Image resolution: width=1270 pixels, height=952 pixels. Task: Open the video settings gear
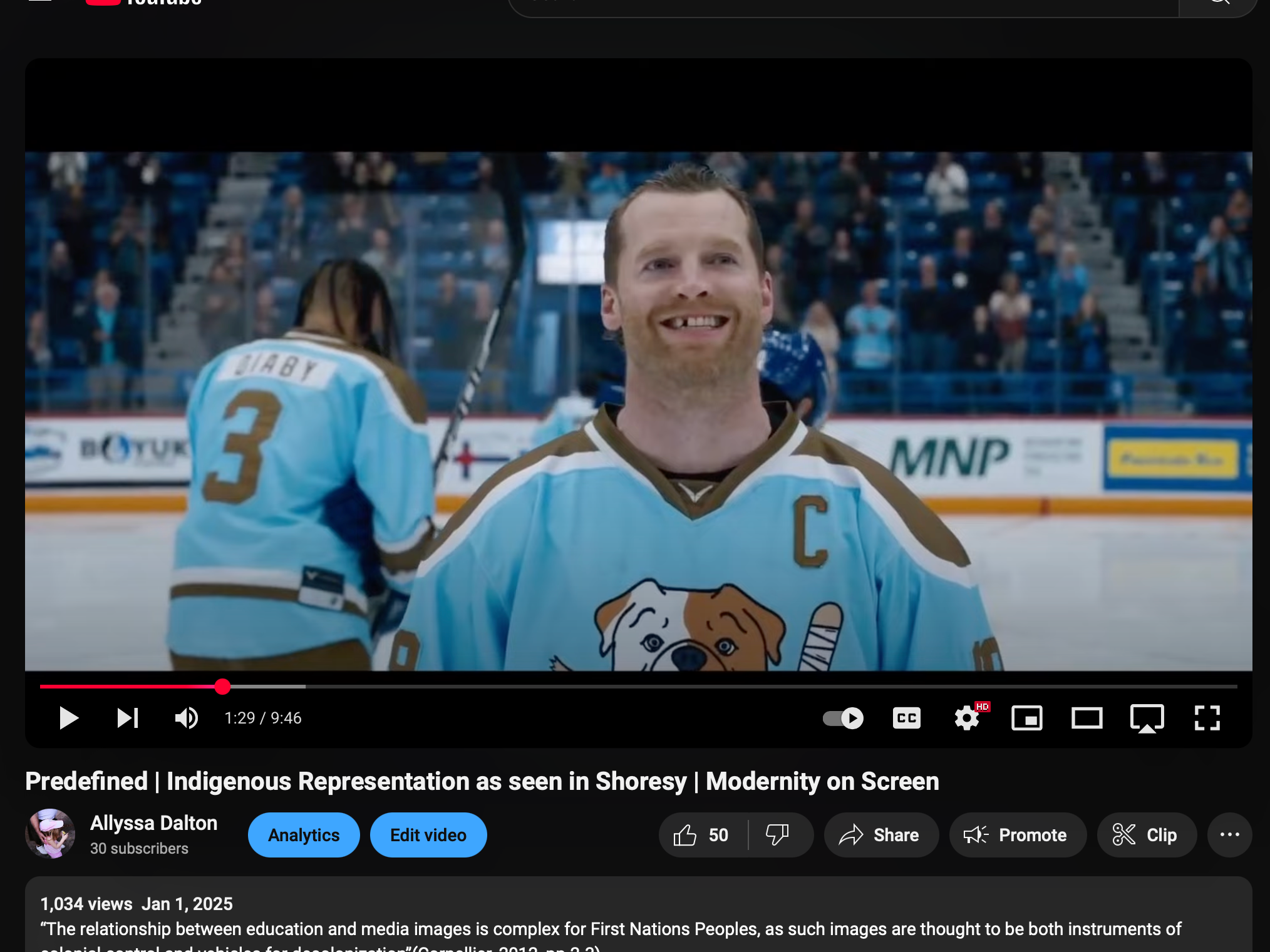click(966, 718)
